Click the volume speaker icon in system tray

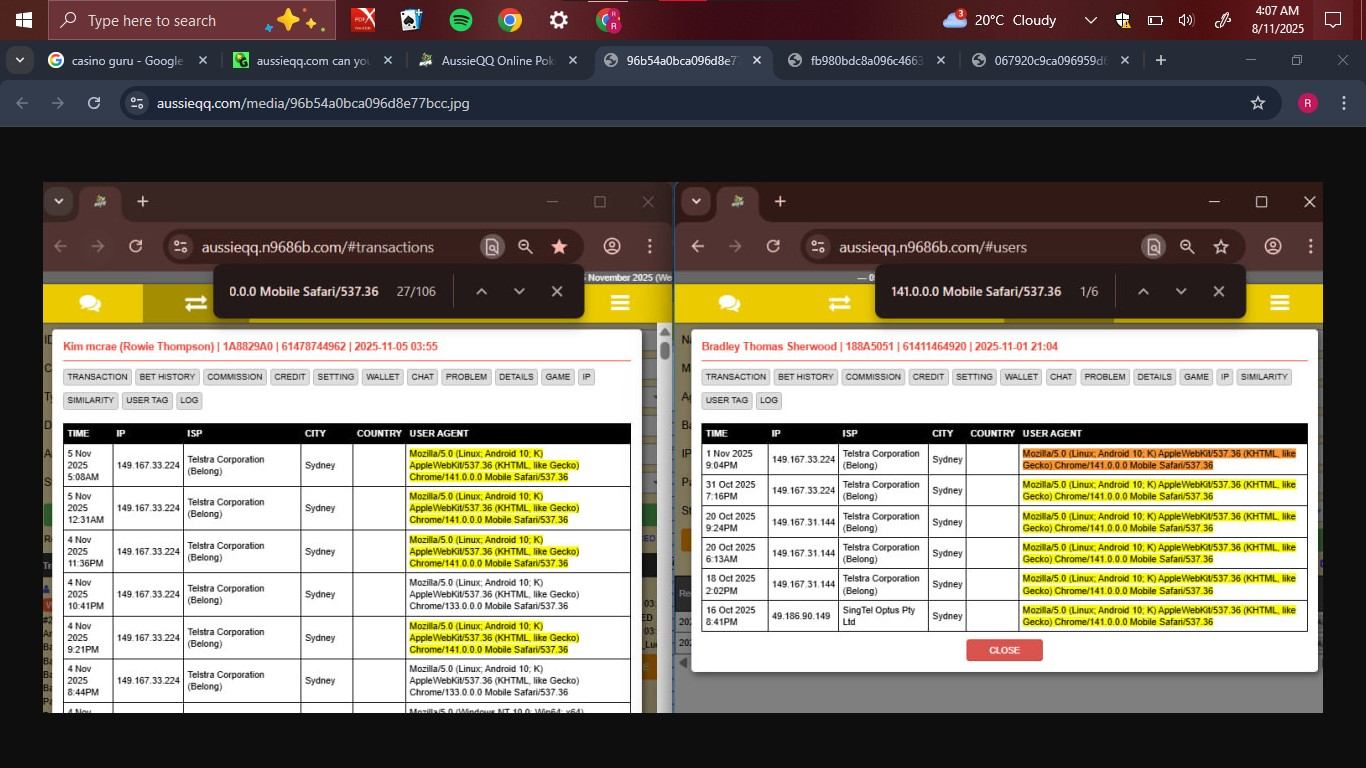[x=1186, y=20]
